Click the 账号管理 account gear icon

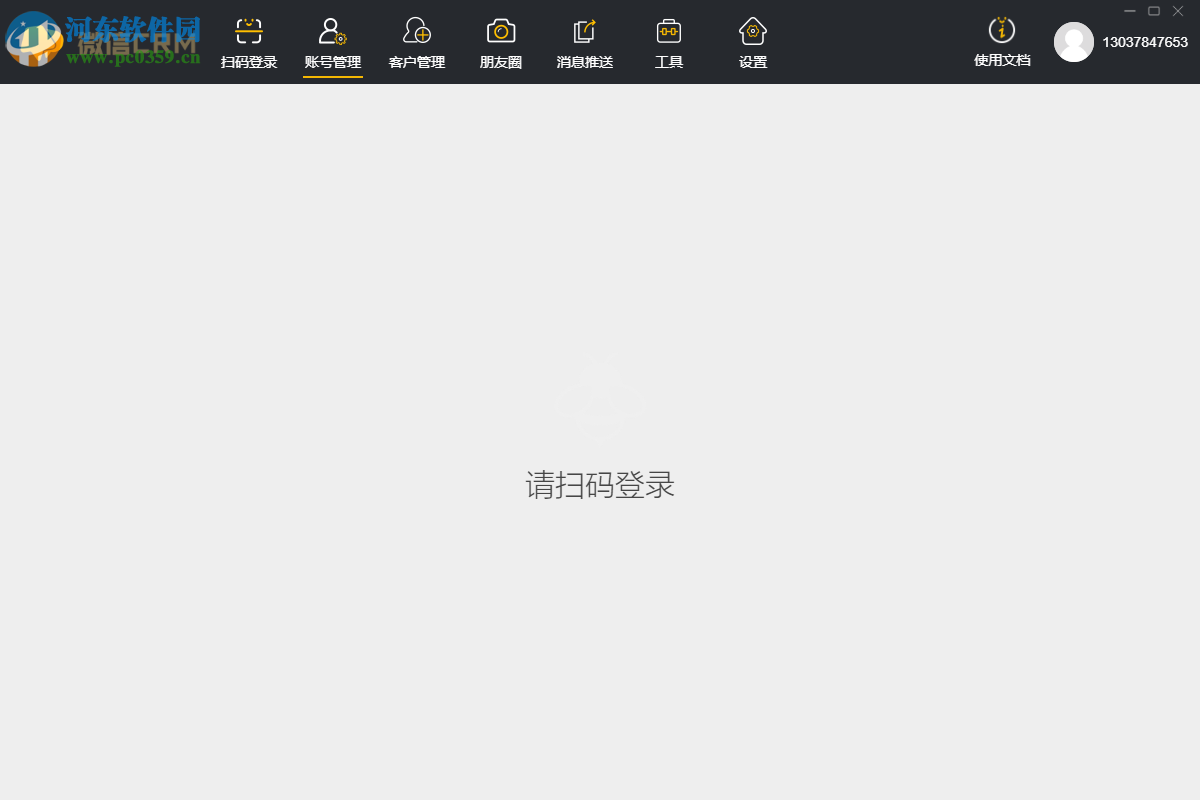(x=332, y=30)
